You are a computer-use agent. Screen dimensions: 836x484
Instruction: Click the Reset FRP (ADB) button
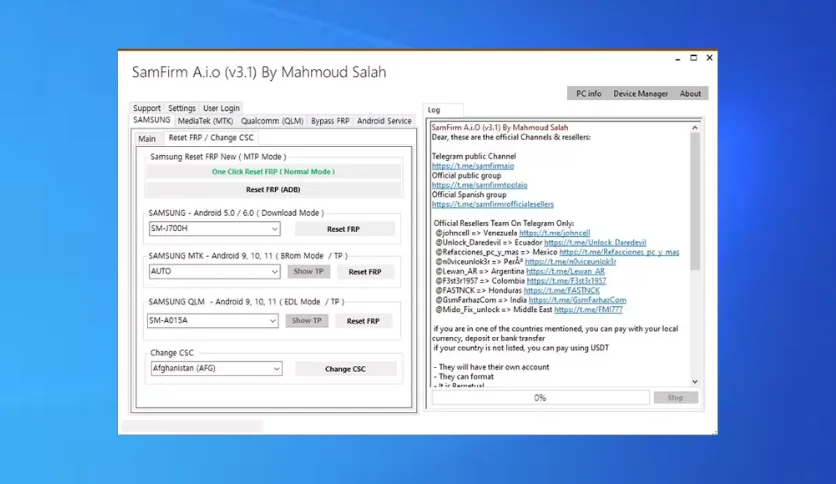274,189
